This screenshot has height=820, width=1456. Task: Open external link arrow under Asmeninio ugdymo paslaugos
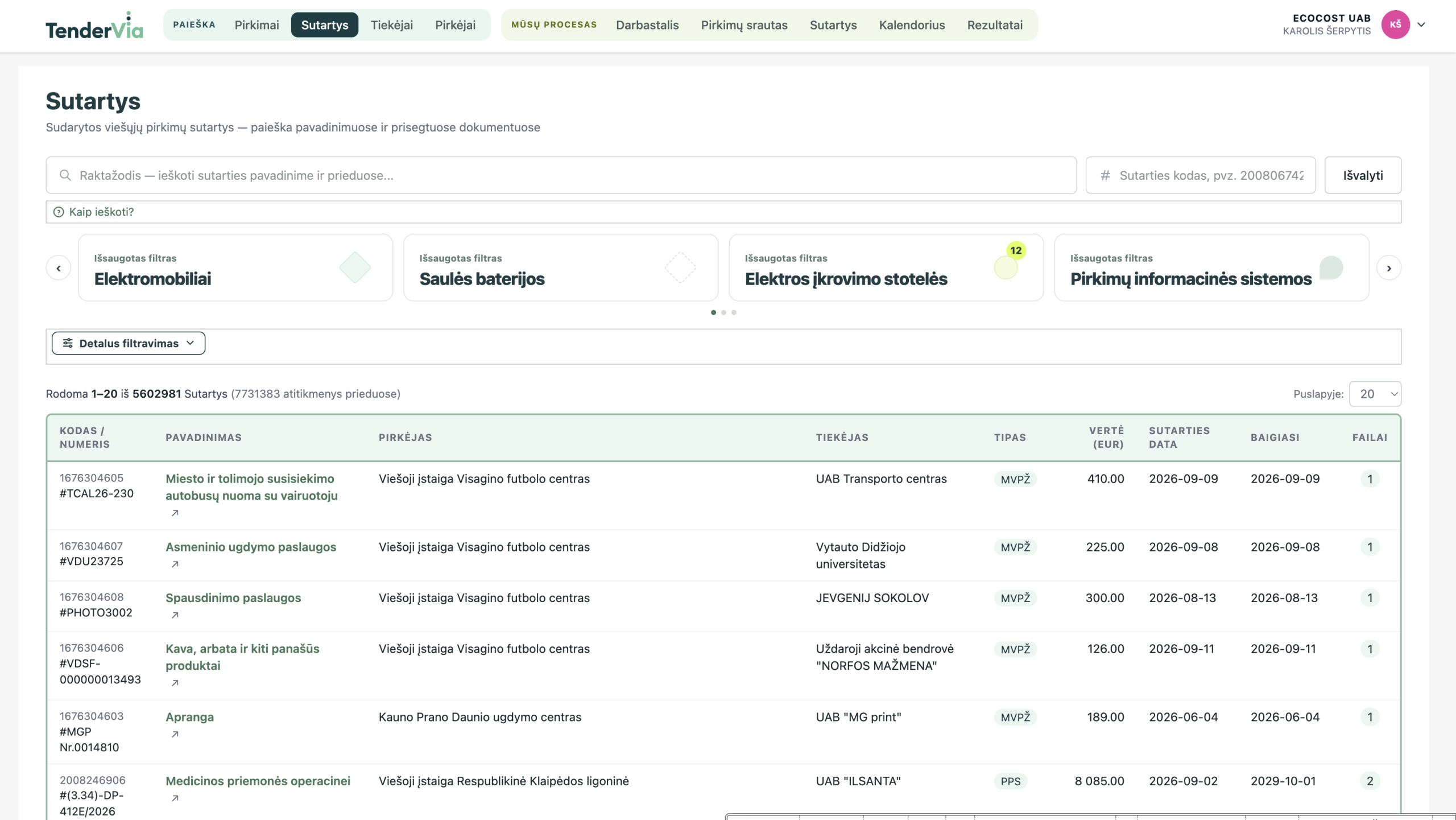click(x=175, y=564)
